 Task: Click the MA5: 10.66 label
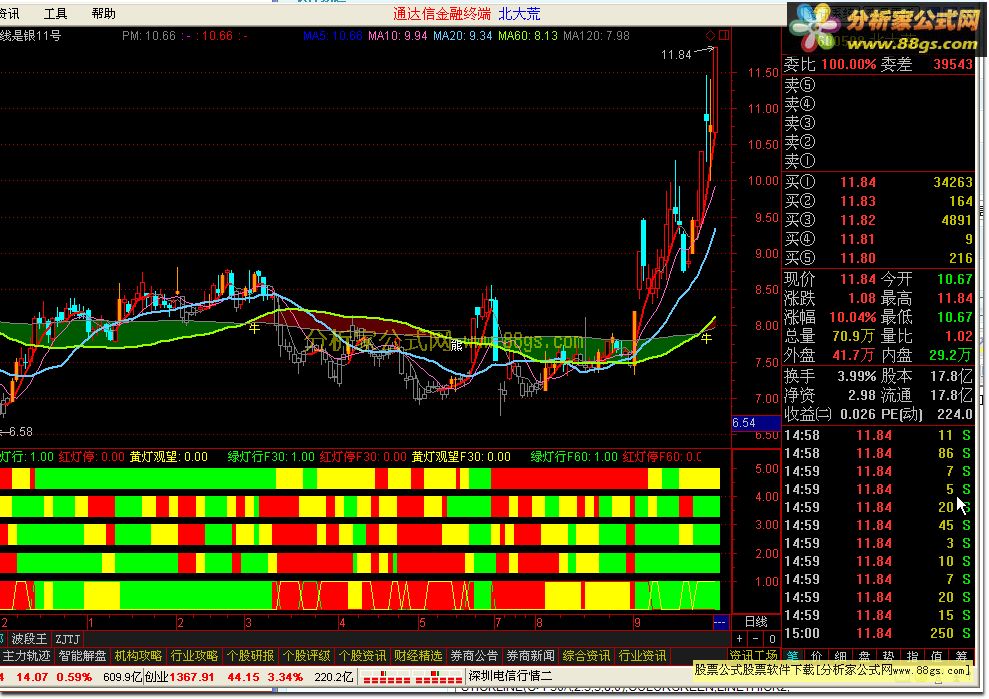[332, 36]
